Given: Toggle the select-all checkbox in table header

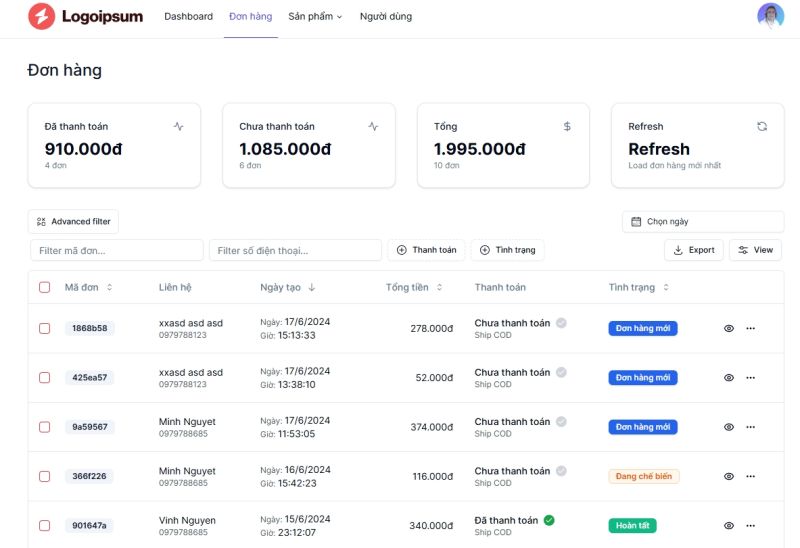Looking at the screenshot, I should (45, 287).
